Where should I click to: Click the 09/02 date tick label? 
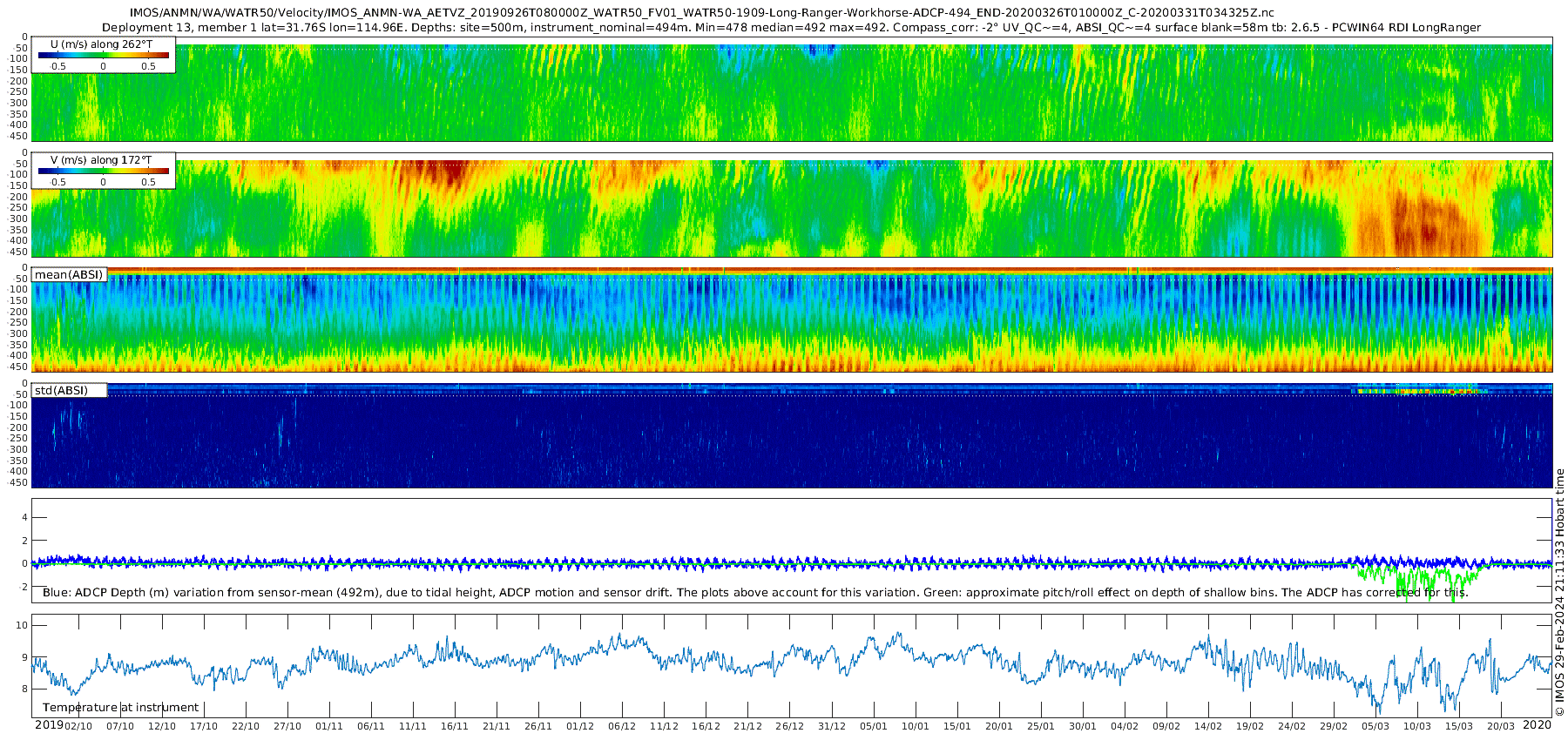pos(1166,726)
